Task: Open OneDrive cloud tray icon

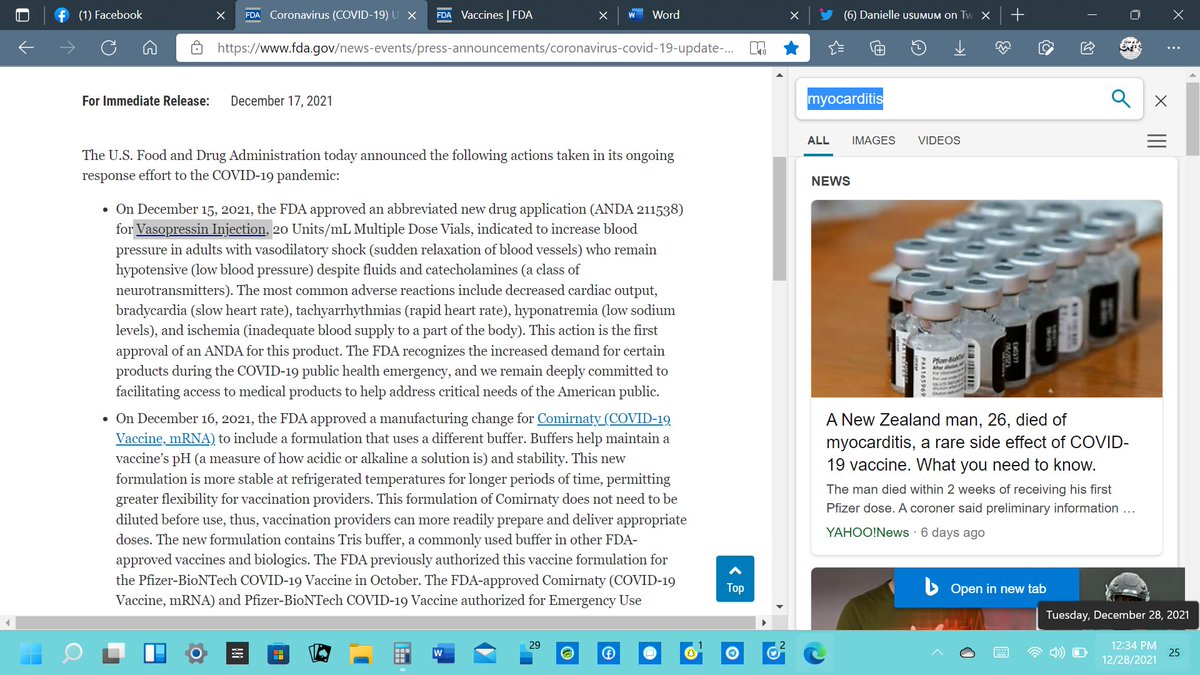Action: click(968, 653)
